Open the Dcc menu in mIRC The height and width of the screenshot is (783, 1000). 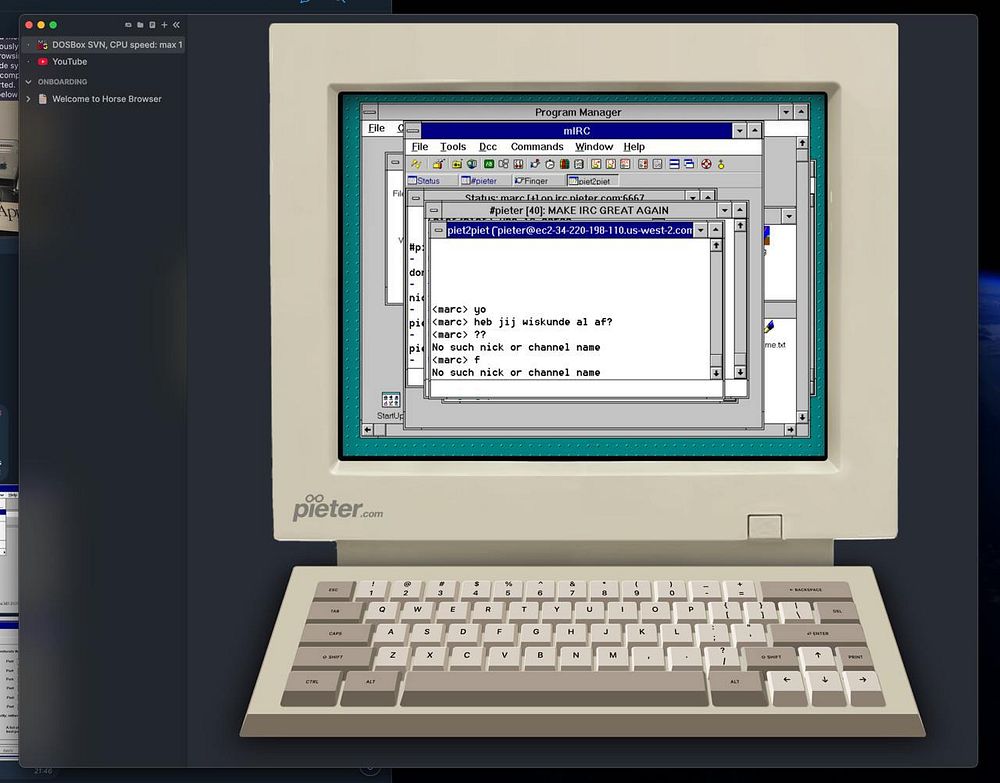tap(488, 147)
